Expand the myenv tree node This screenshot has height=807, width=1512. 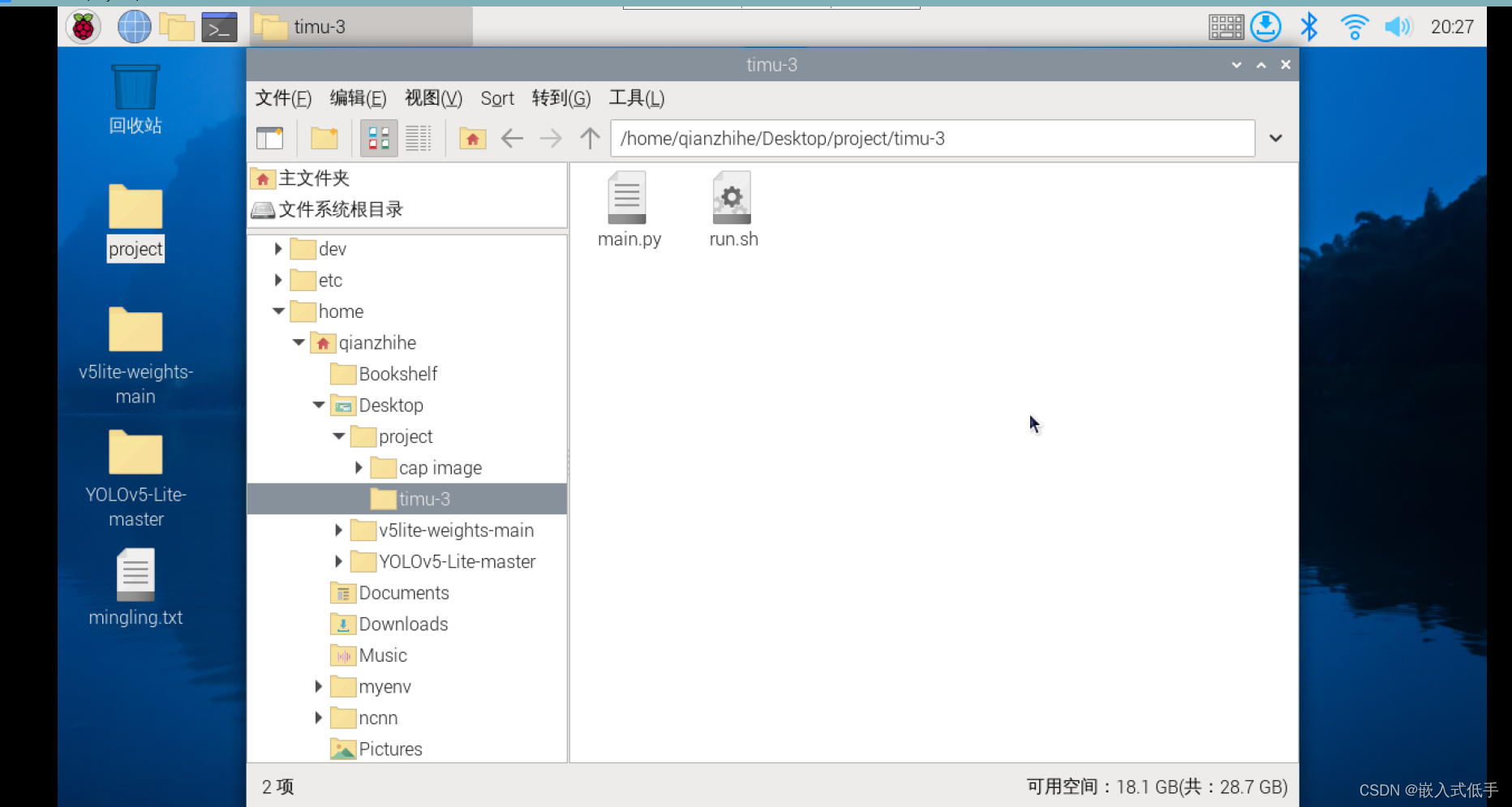pos(318,686)
